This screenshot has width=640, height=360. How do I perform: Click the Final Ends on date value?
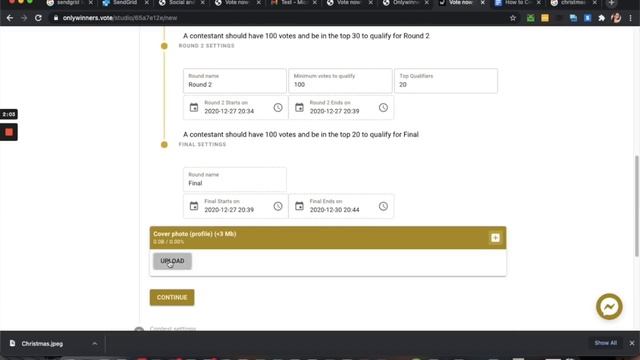pyautogui.click(x=334, y=210)
